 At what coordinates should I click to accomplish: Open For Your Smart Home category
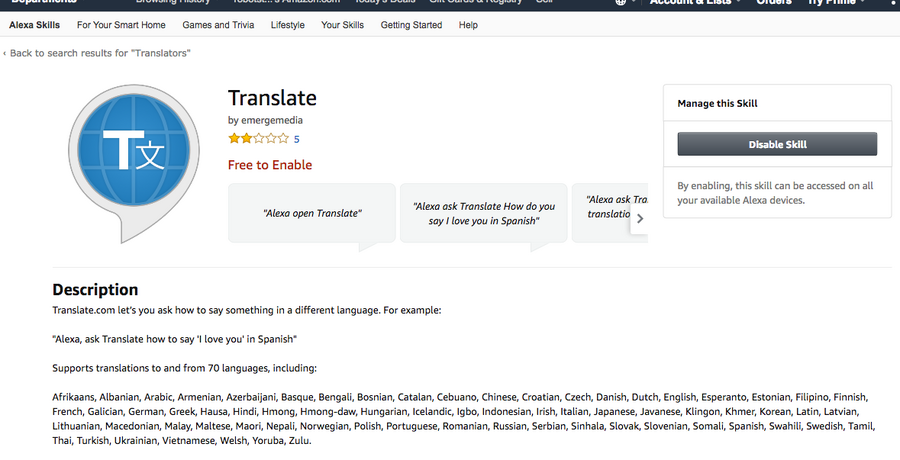(x=121, y=25)
